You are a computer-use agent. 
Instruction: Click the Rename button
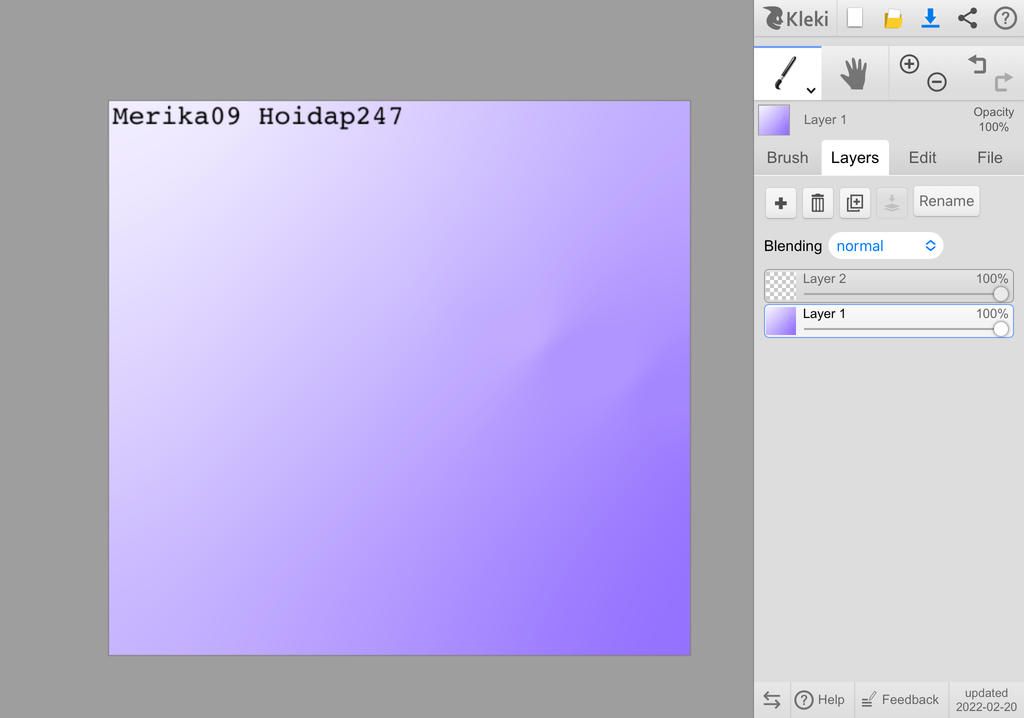click(946, 201)
